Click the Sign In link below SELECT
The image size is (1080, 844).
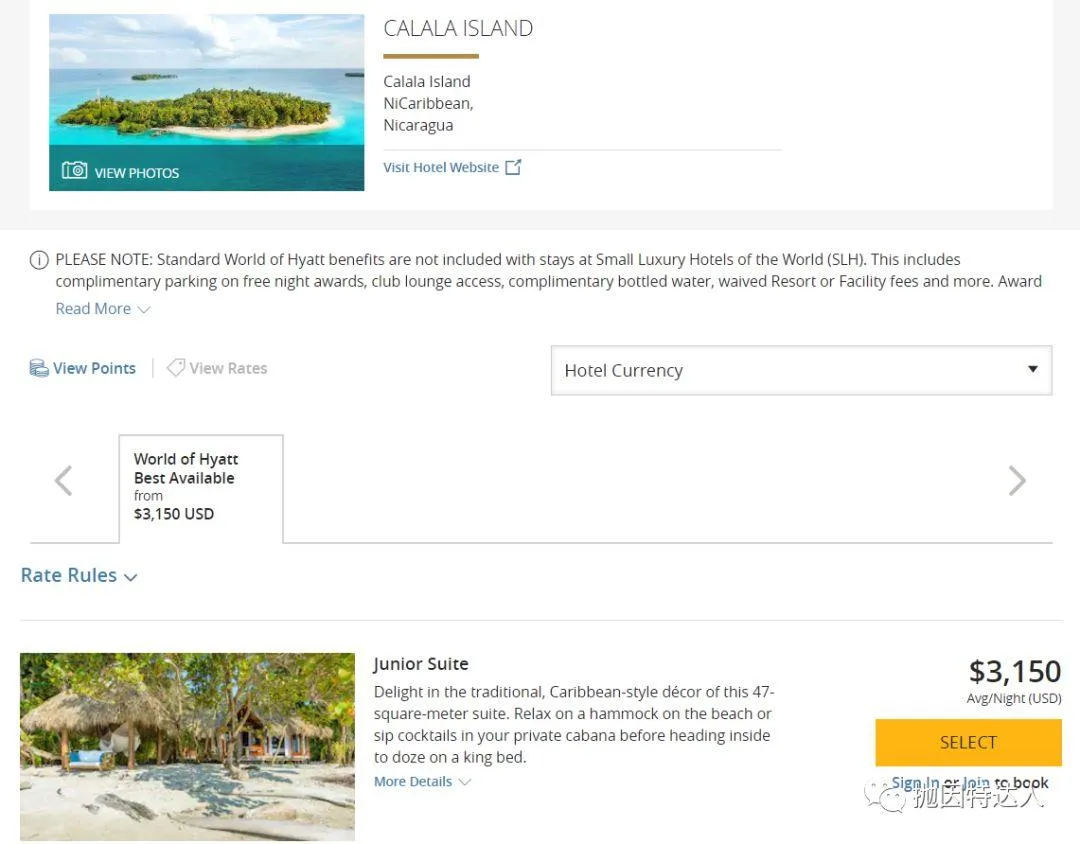914,783
